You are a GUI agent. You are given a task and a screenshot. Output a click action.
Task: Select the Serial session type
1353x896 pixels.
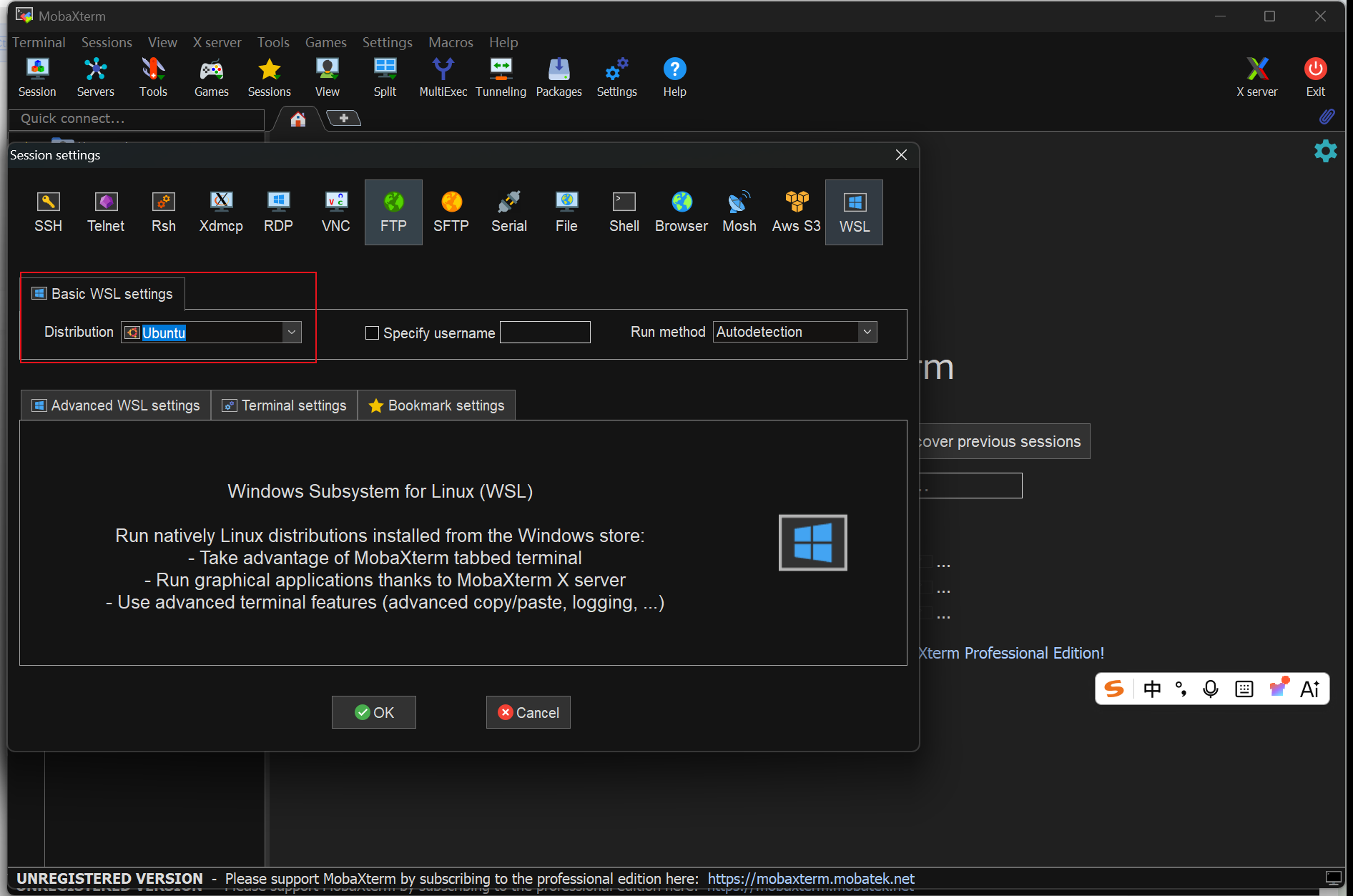509,212
